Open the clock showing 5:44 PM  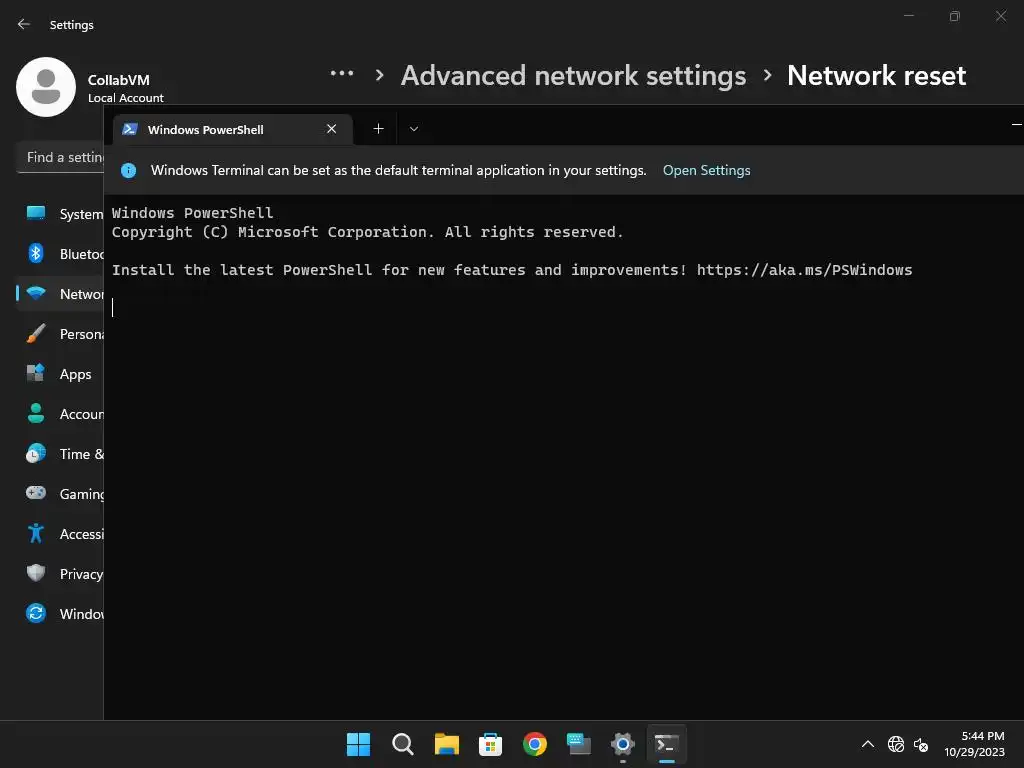pyautogui.click(x=974, y=744)
